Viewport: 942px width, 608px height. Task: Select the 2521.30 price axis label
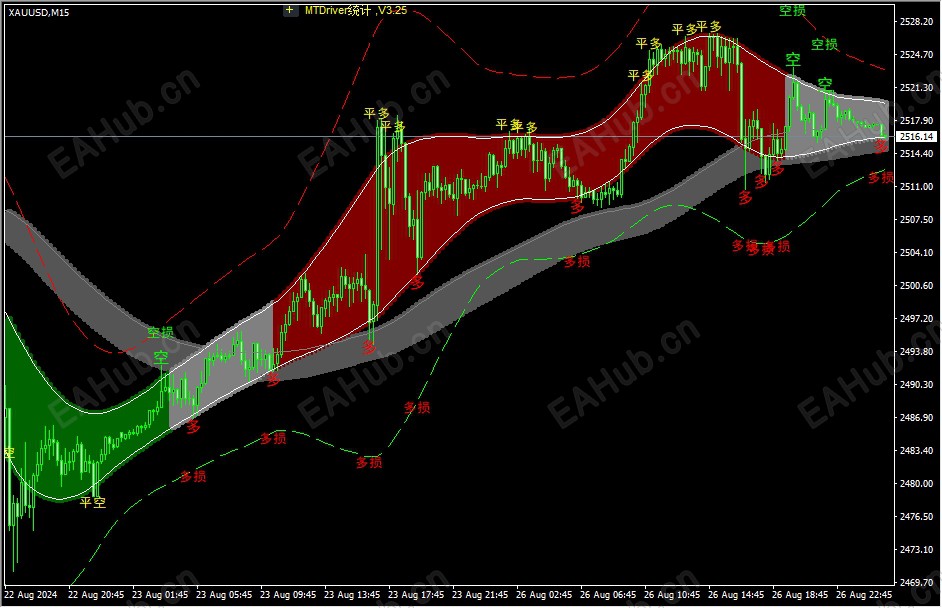[916, 88]
